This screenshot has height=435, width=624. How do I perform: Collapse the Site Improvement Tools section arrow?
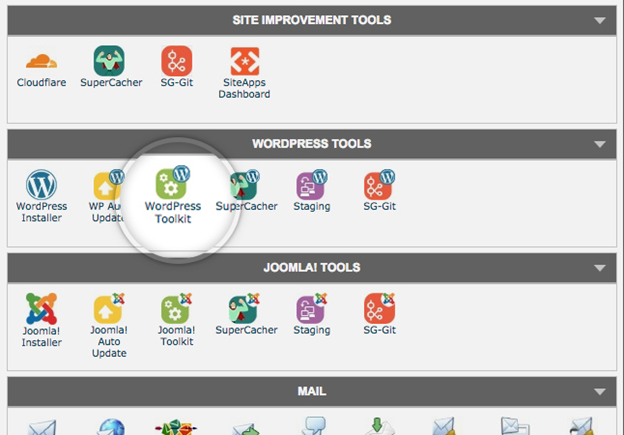point(600,20)
